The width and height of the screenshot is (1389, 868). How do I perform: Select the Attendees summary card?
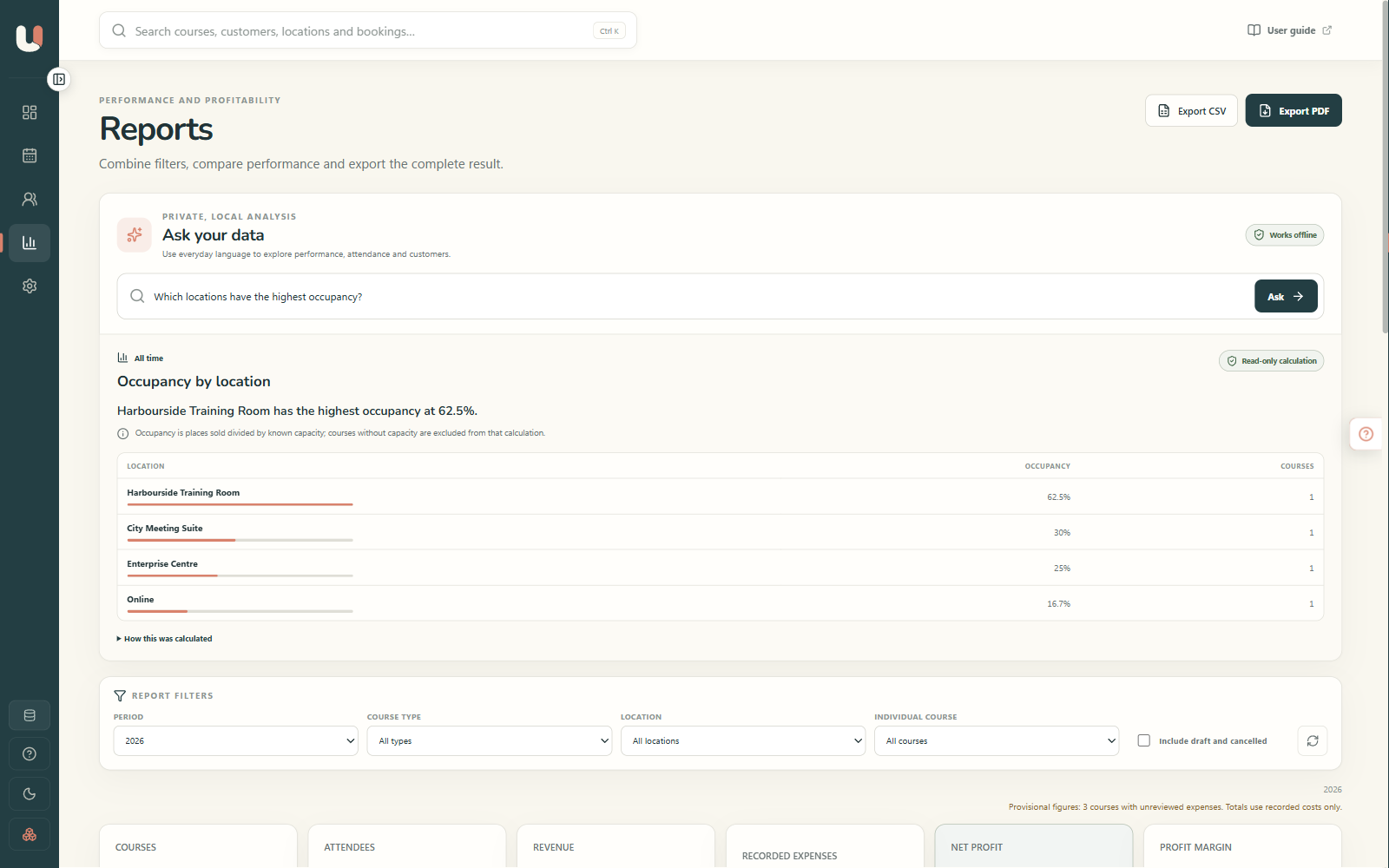point(407,846)
